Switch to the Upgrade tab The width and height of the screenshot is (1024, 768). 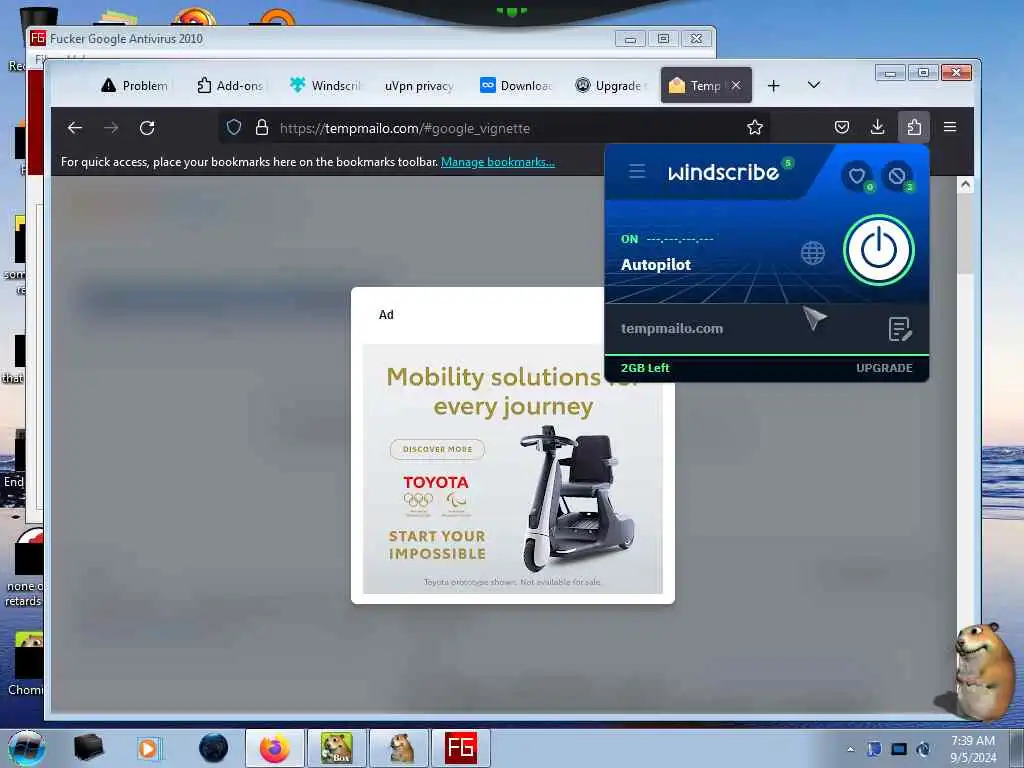click(610, 86)
